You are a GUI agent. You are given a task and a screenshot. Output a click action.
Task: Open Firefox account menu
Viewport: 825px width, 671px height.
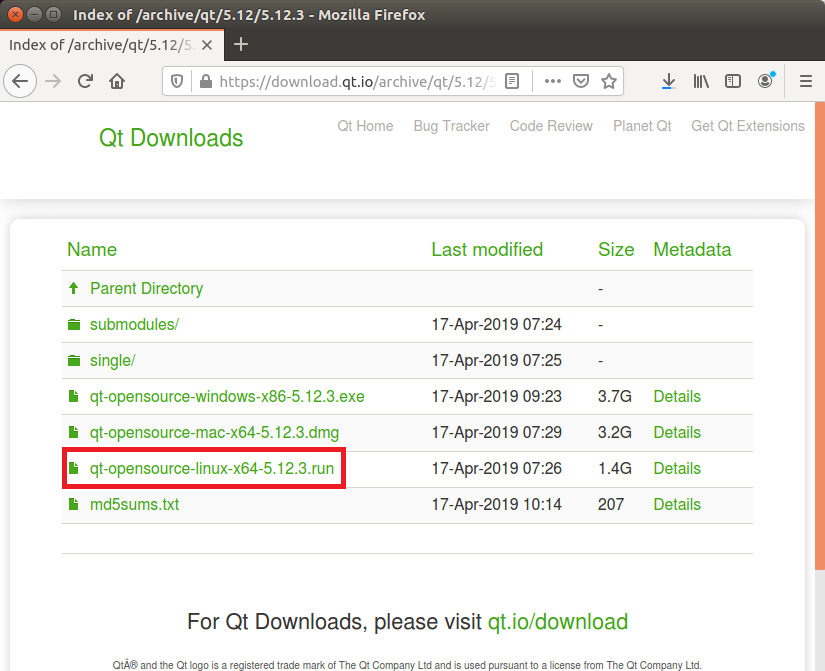point(766,81)
